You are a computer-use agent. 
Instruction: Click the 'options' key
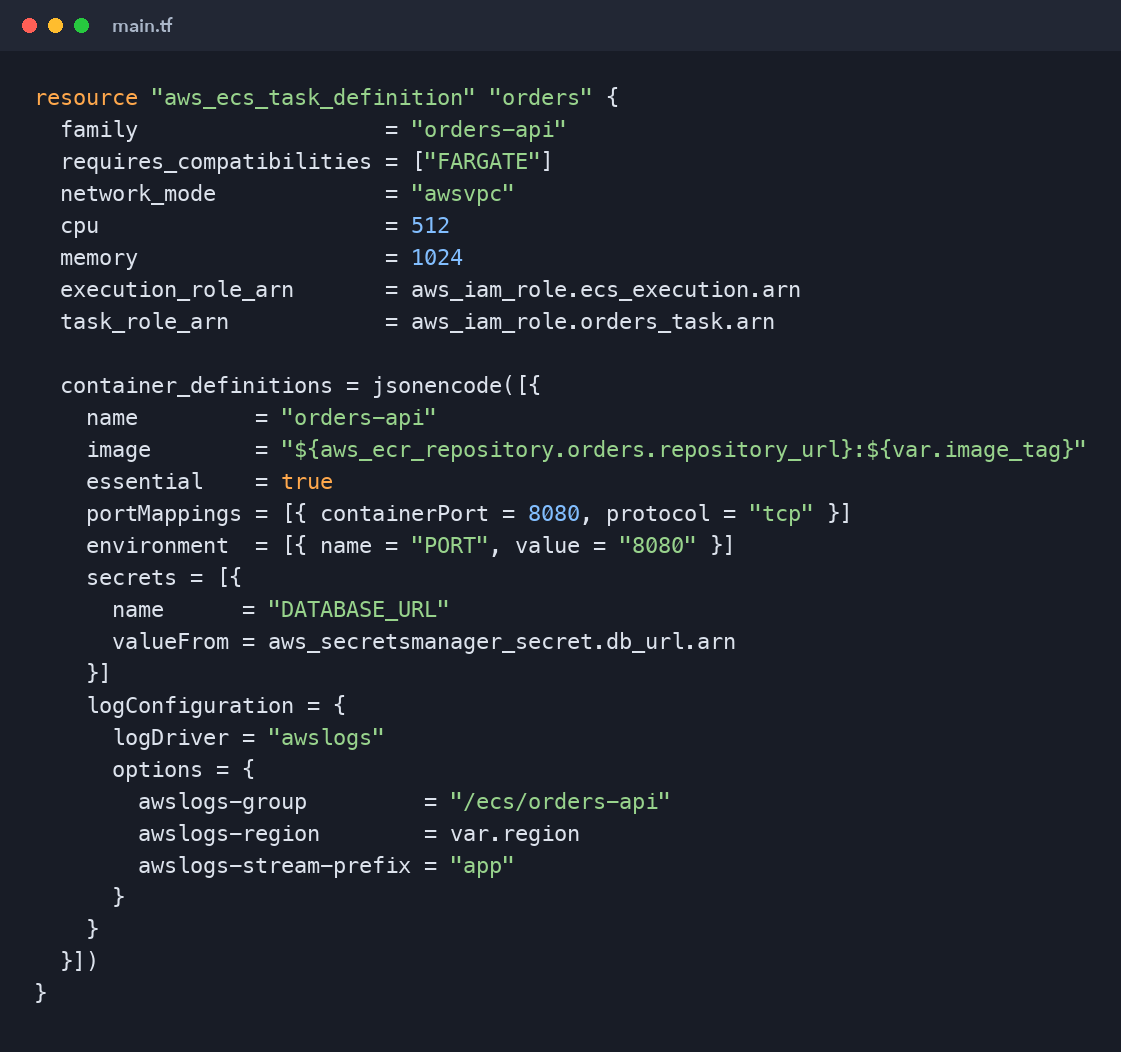(157, 770)
